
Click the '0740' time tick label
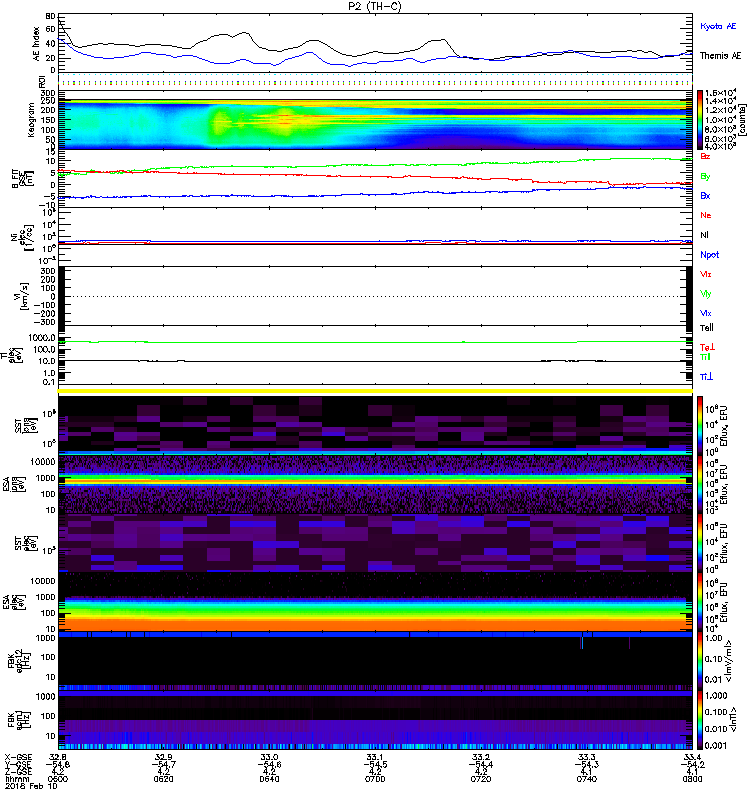tap(587, 779)
